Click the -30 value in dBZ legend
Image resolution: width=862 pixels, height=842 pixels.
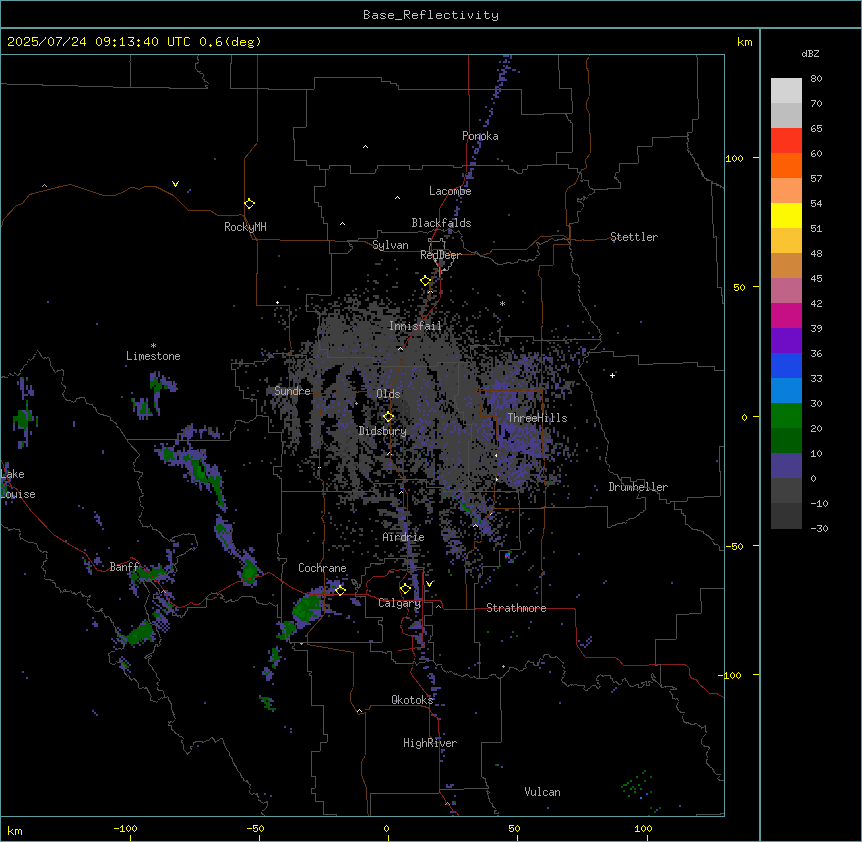819,528
